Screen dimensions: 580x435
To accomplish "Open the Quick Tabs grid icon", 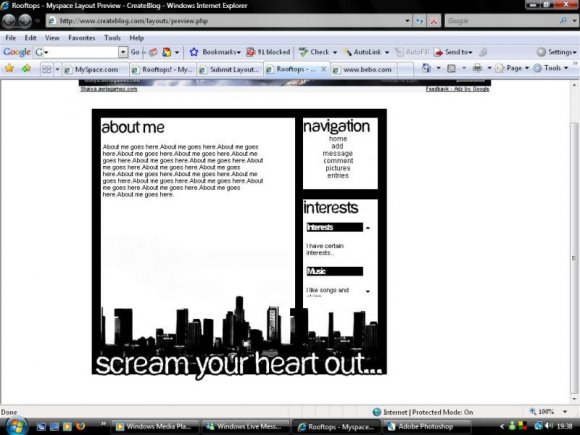I will point(47,69).
